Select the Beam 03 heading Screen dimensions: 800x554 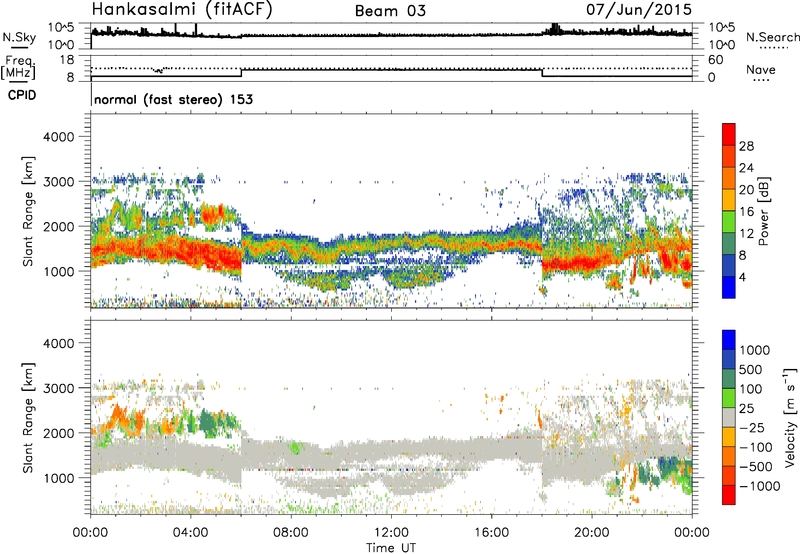[390, 11]
